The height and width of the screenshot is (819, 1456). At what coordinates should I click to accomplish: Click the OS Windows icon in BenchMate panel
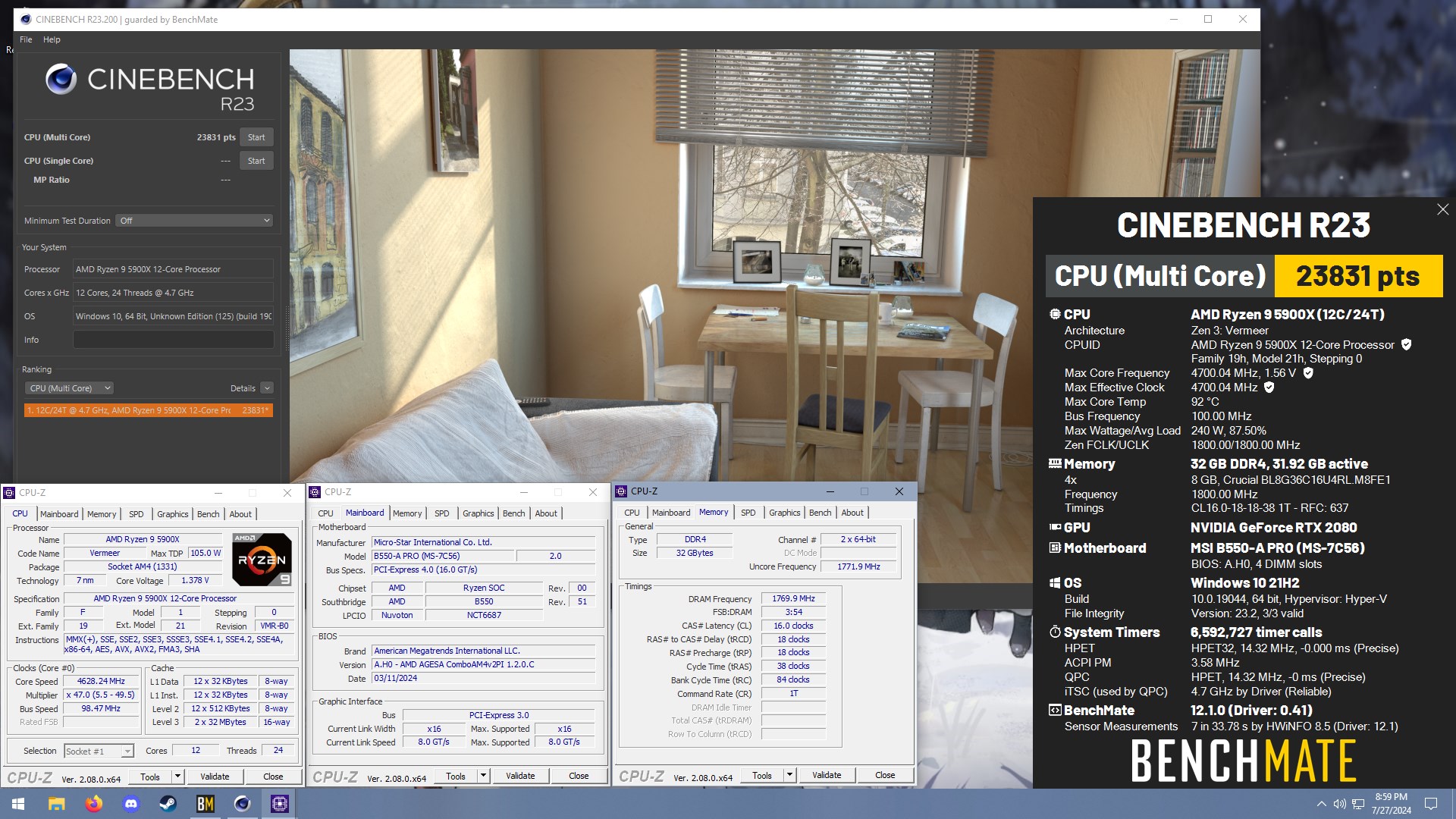click(1055, 582)
